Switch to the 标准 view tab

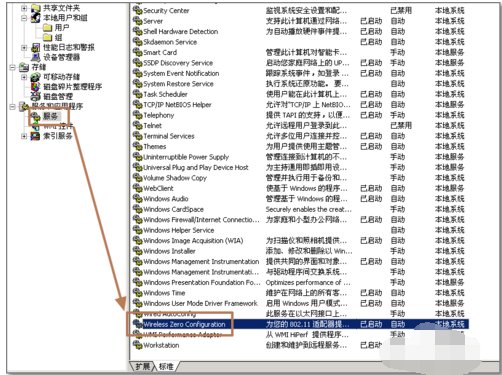click(x=166, y=367)
